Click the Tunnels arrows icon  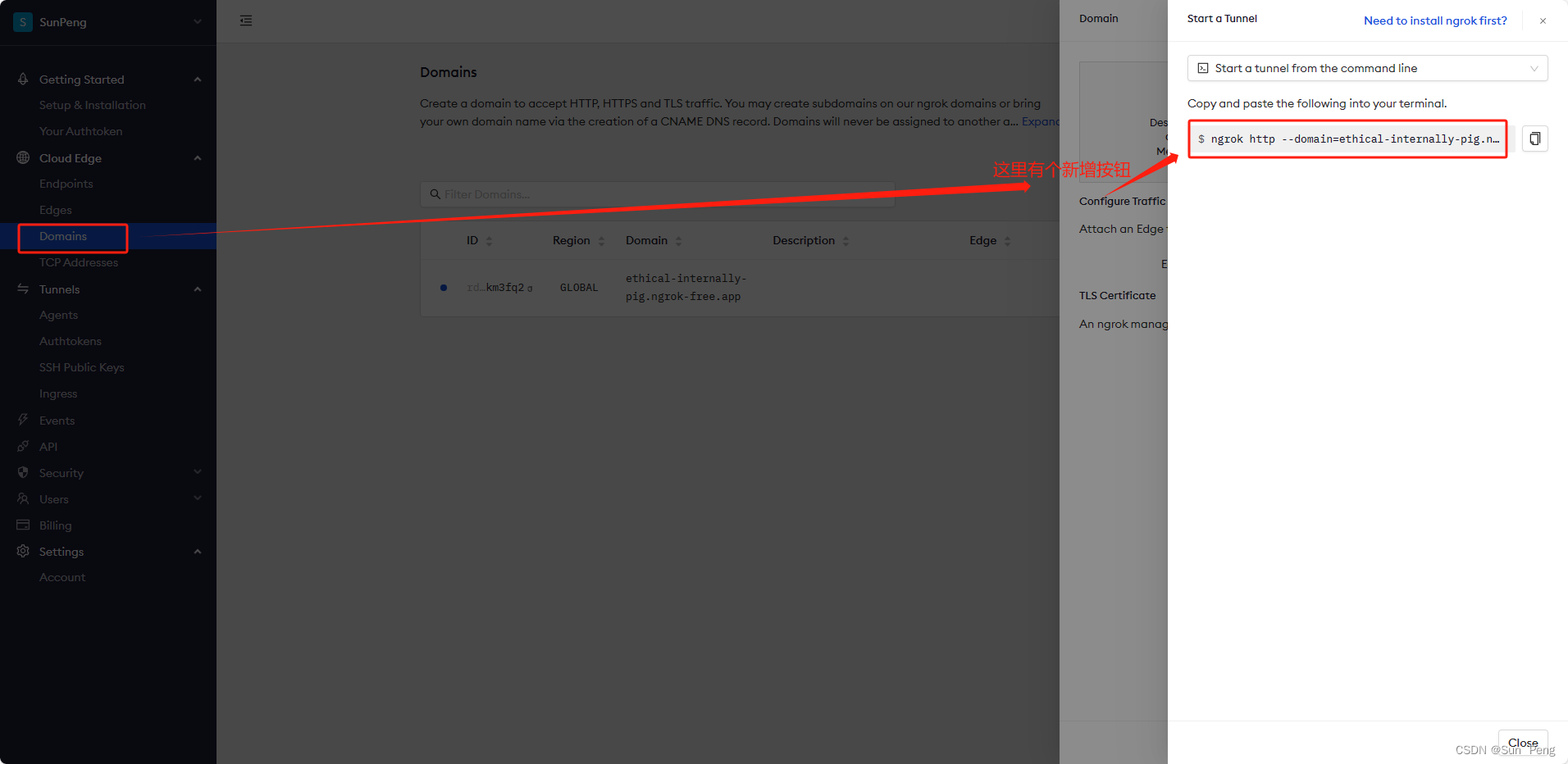coord(23,289)
